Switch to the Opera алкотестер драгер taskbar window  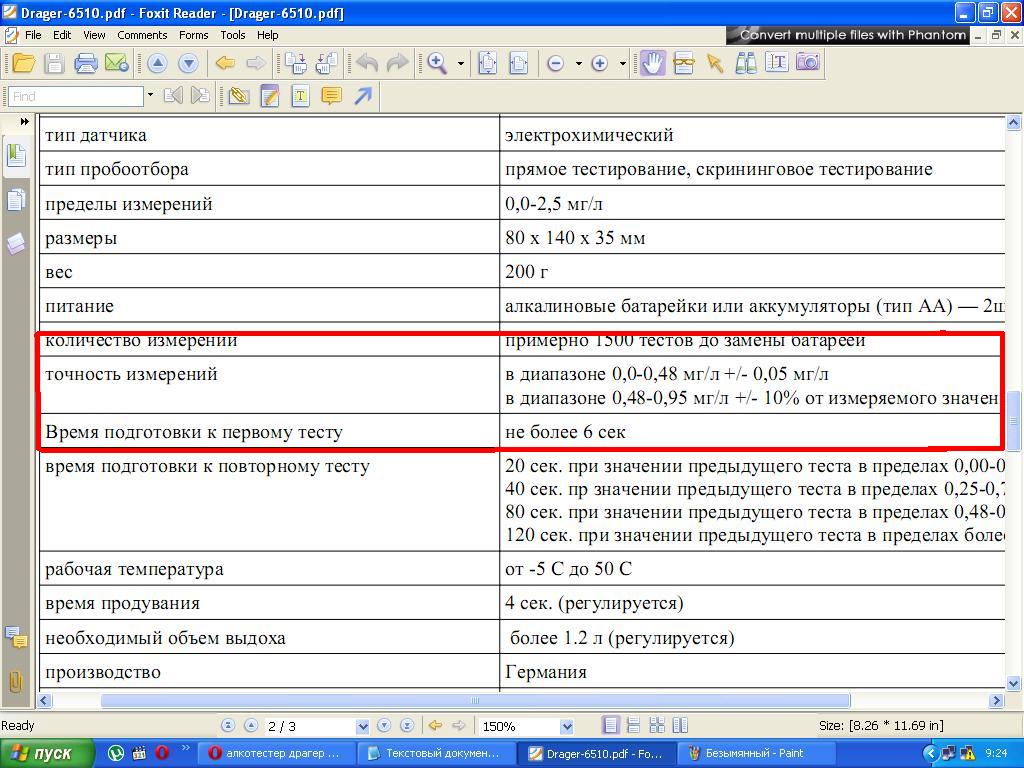[x=277, y=754]
